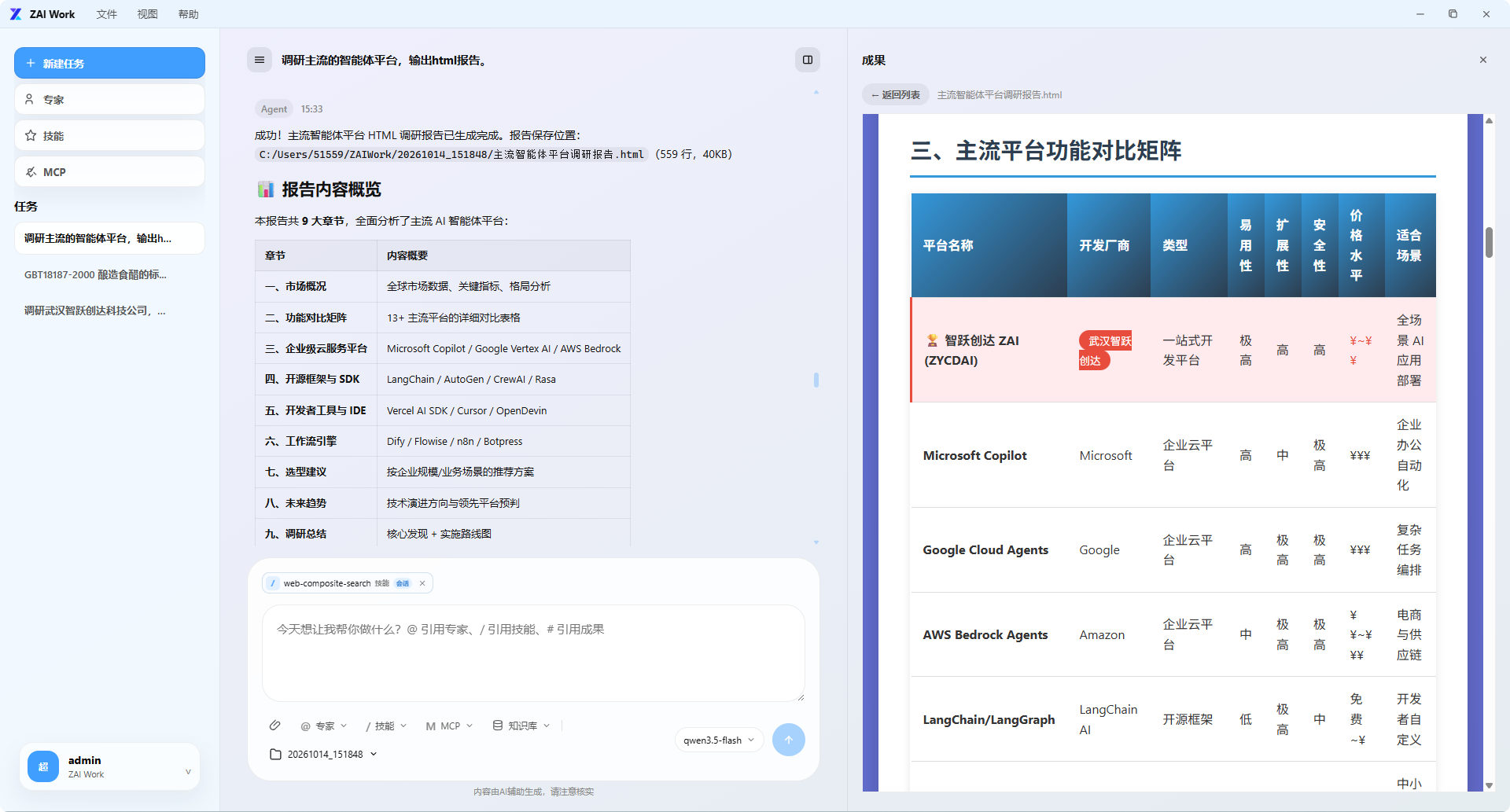The image size is (1510, 812).
Task: Open the 帮助 menu
Action: click(x=188, y=14)
